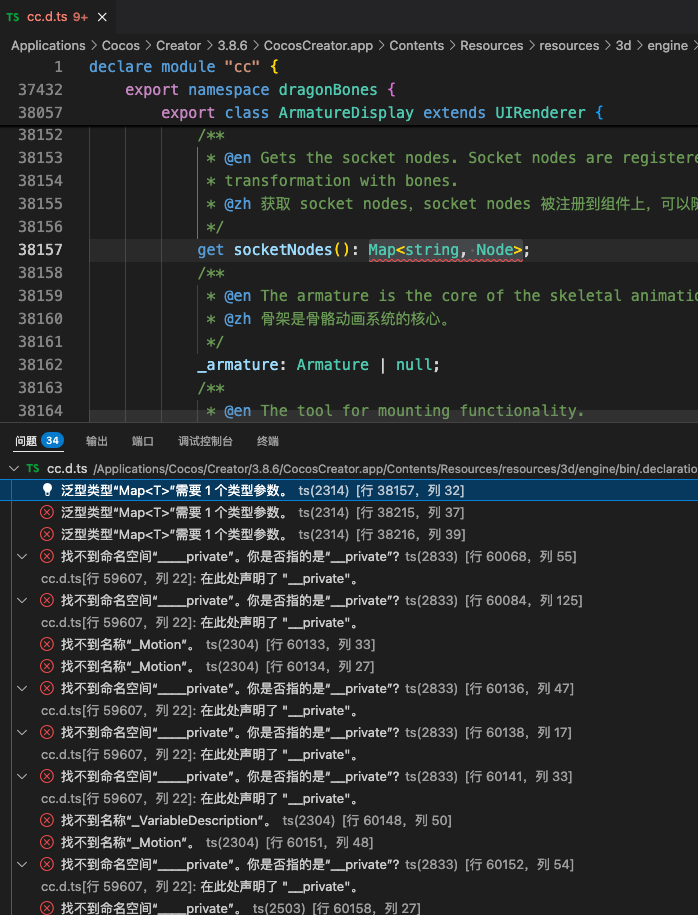Click error icon of the line 60133 "_Motion" problem
Screen dimensions: 698x915
47,645
